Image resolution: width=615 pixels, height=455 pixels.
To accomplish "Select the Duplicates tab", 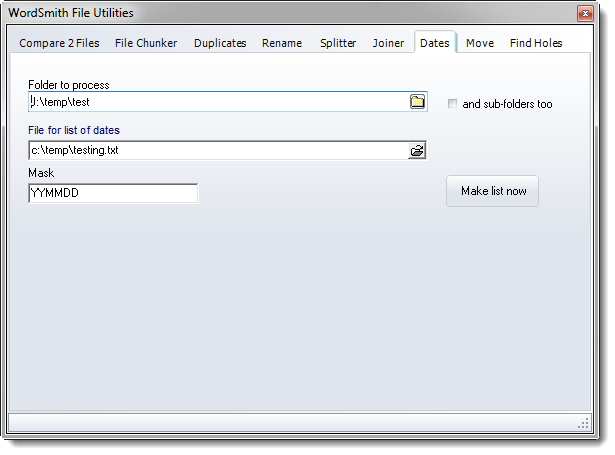I will pyautogui.click(x=220, y=43).
